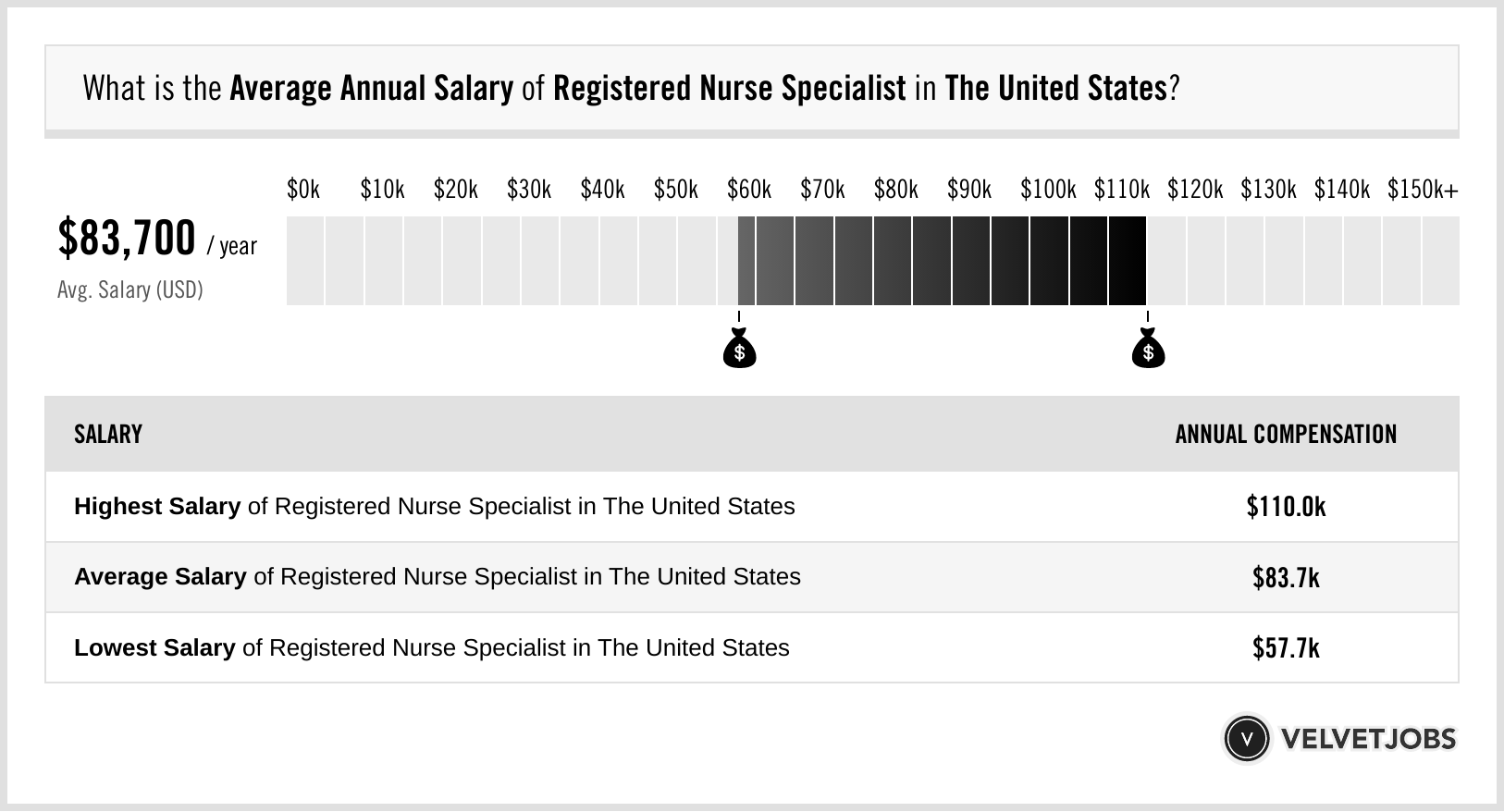Open the VelvetJobs brand name link
1504x812 pixels.
point(1368,739)
